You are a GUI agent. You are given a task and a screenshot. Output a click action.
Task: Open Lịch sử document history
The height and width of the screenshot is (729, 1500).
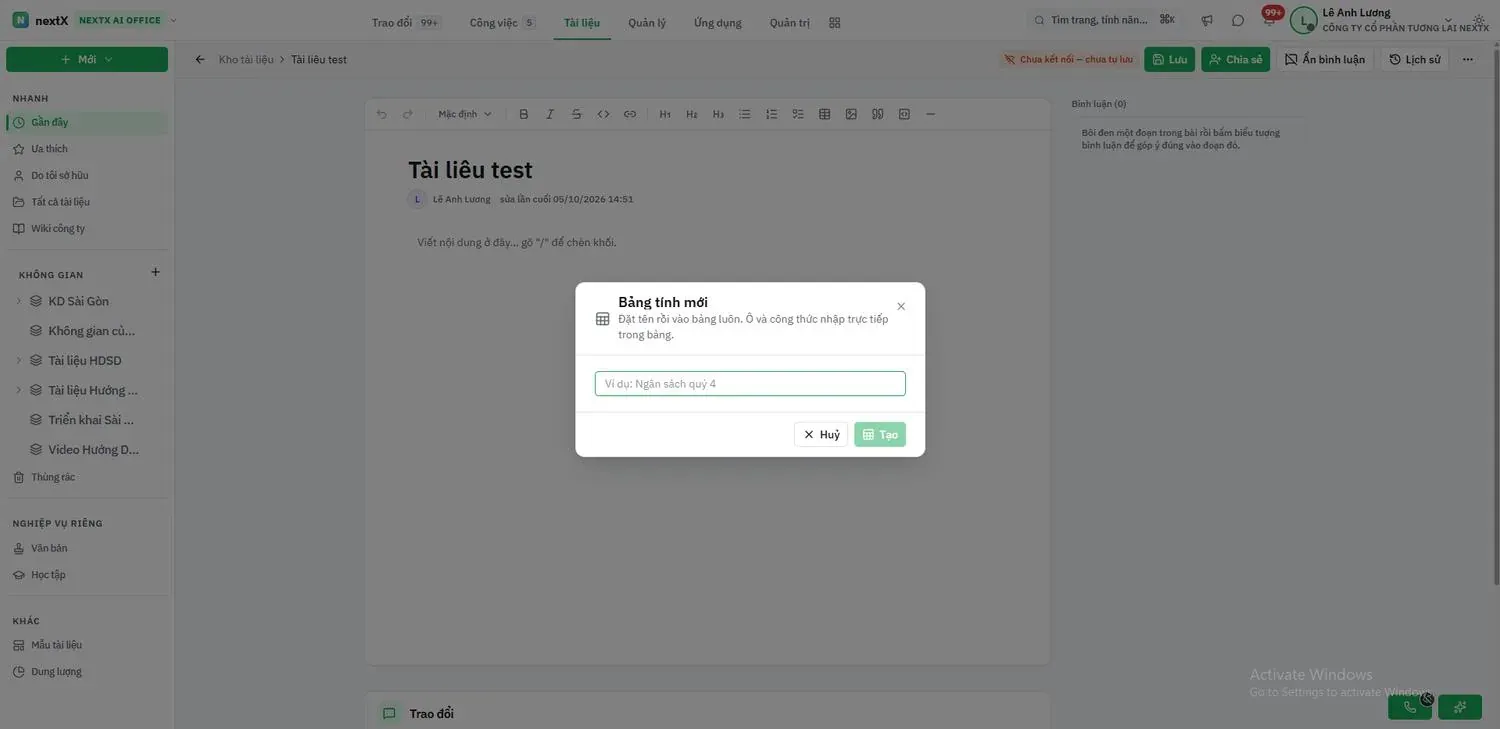click(1415, 59)
